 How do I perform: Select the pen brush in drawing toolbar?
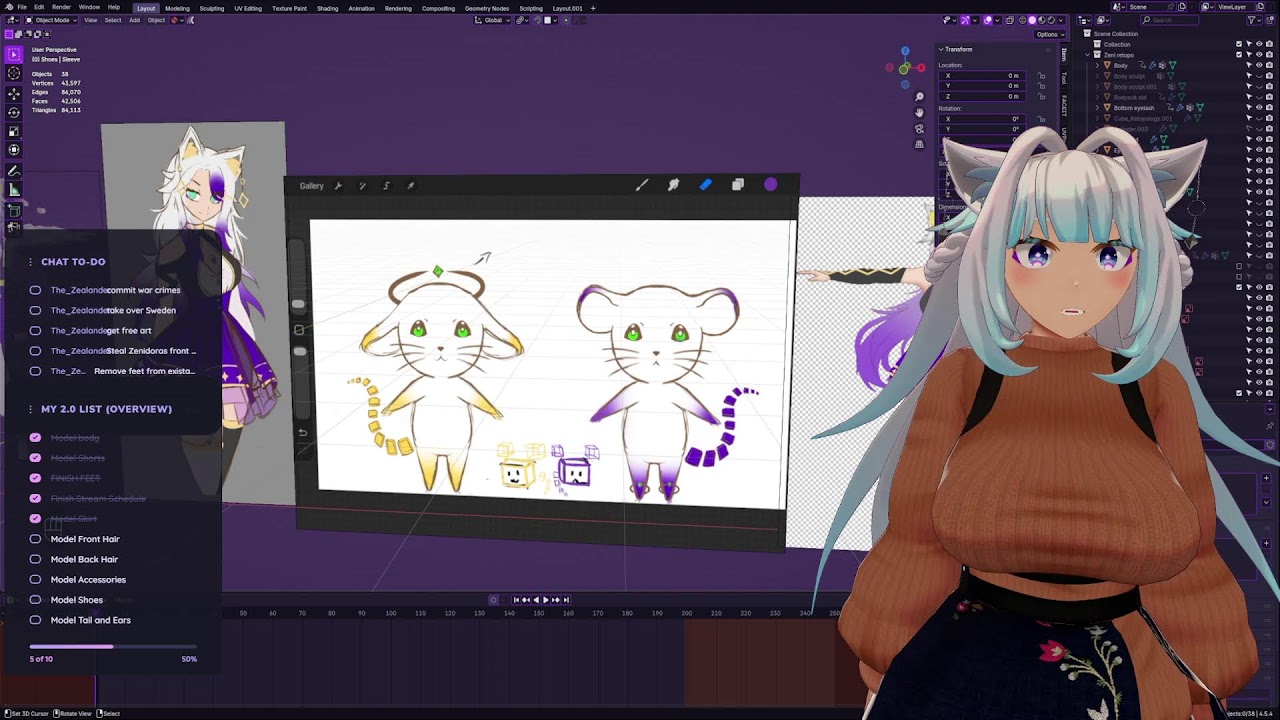coord(642,185)
